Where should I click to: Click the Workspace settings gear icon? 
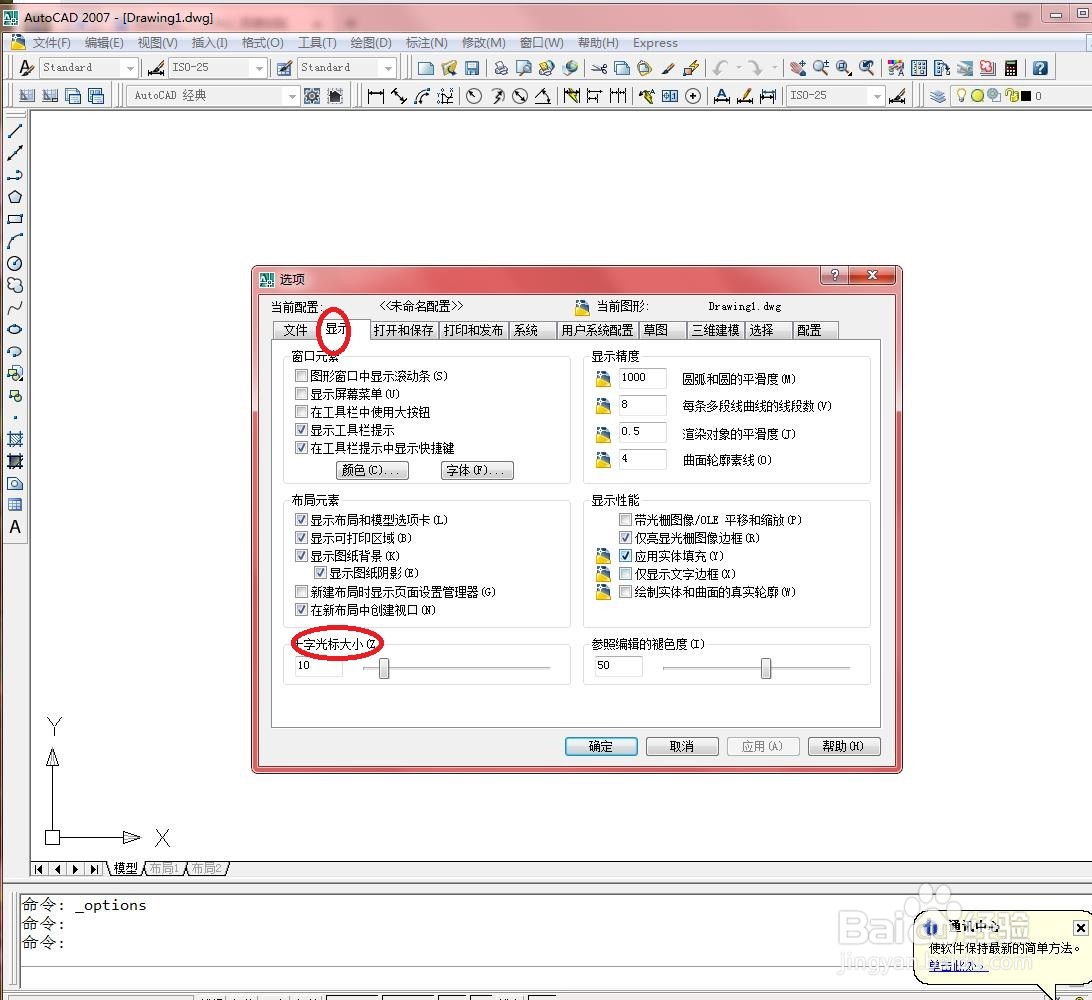312,95
